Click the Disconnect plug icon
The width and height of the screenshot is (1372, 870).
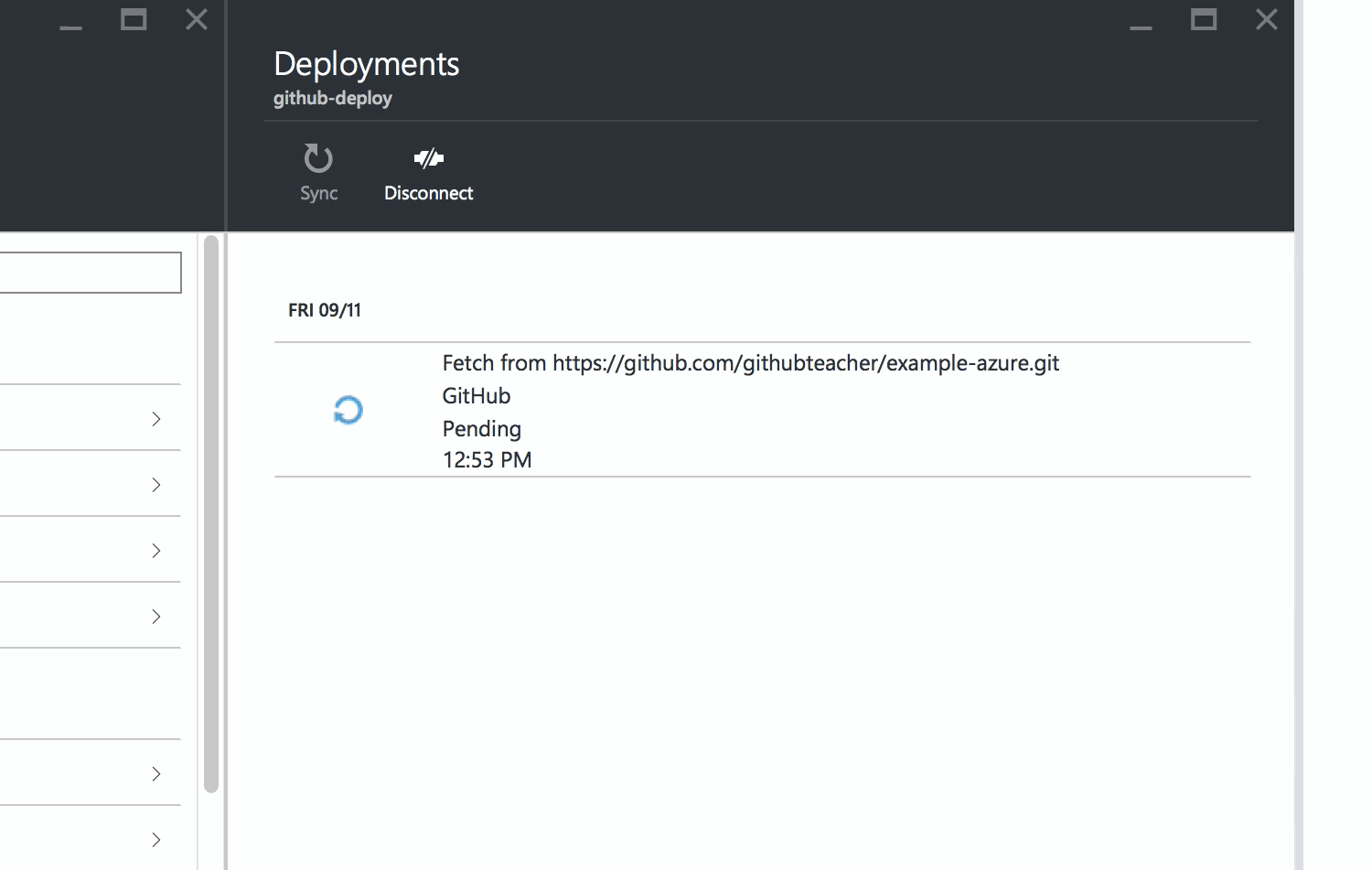tap(428, 158)
